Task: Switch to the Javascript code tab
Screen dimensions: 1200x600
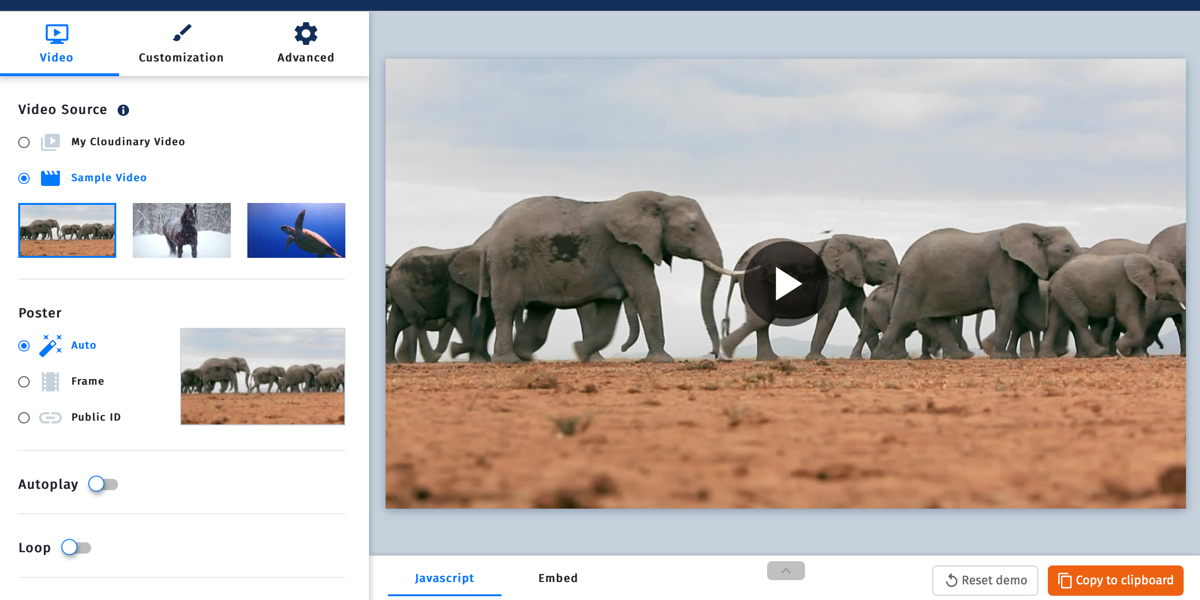Action: click(445, 578)
